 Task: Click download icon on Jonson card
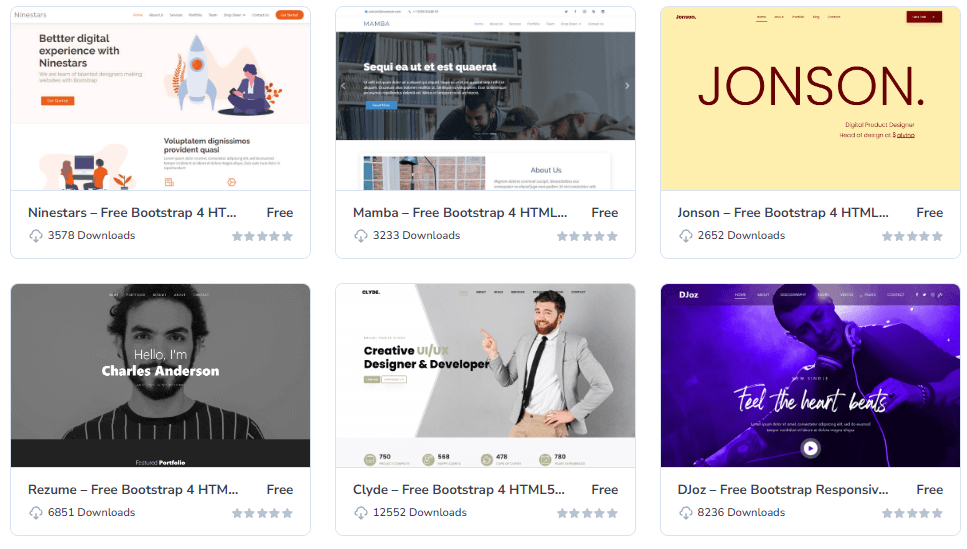pyautogui.click(x=686, y=236)
